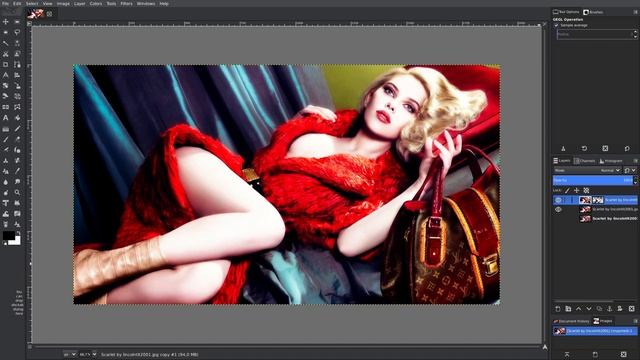This screenshot has height=360, width=640.
Task: Toggle Quick Mask at canvas bottom-left
Action: (x=29, y=347)
